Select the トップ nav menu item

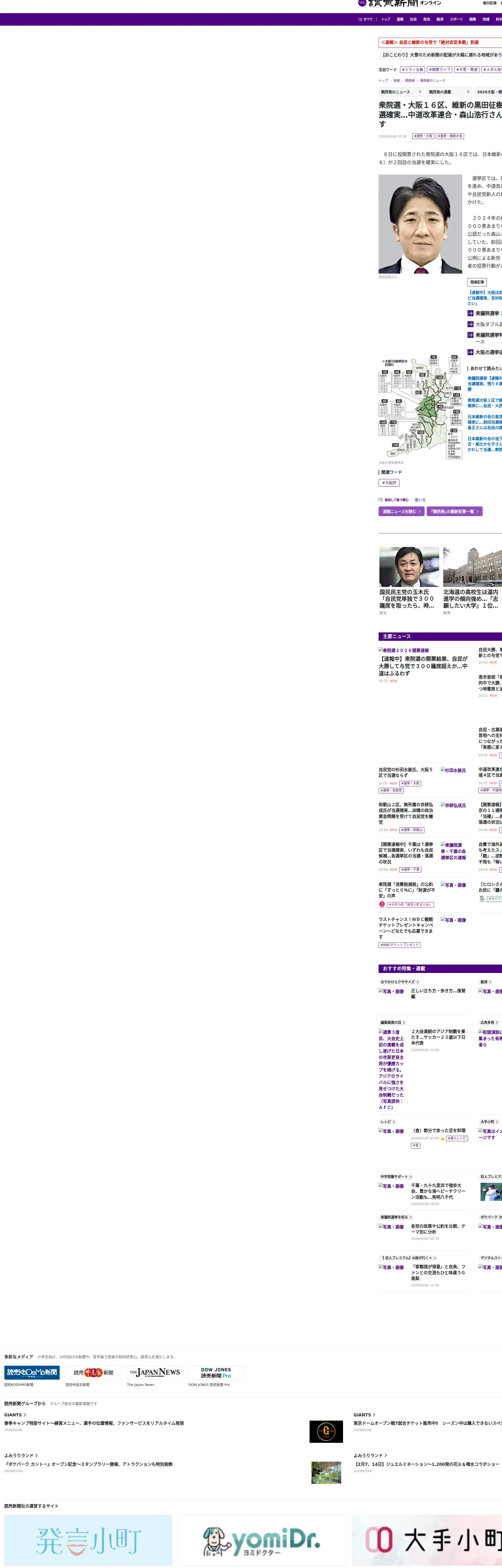[x=386, y=20]
